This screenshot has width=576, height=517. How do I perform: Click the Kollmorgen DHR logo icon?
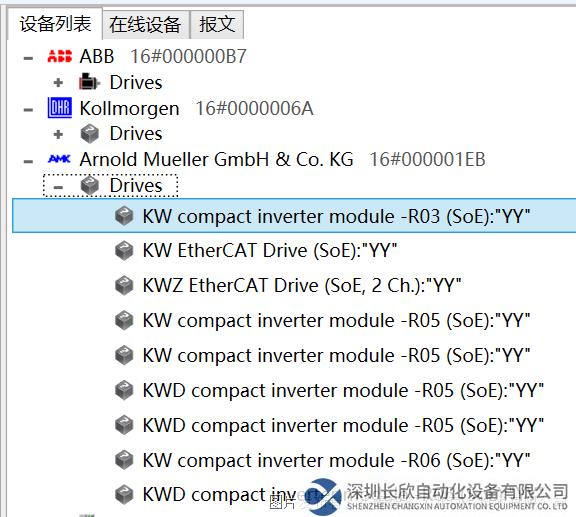tap(60, 108)
